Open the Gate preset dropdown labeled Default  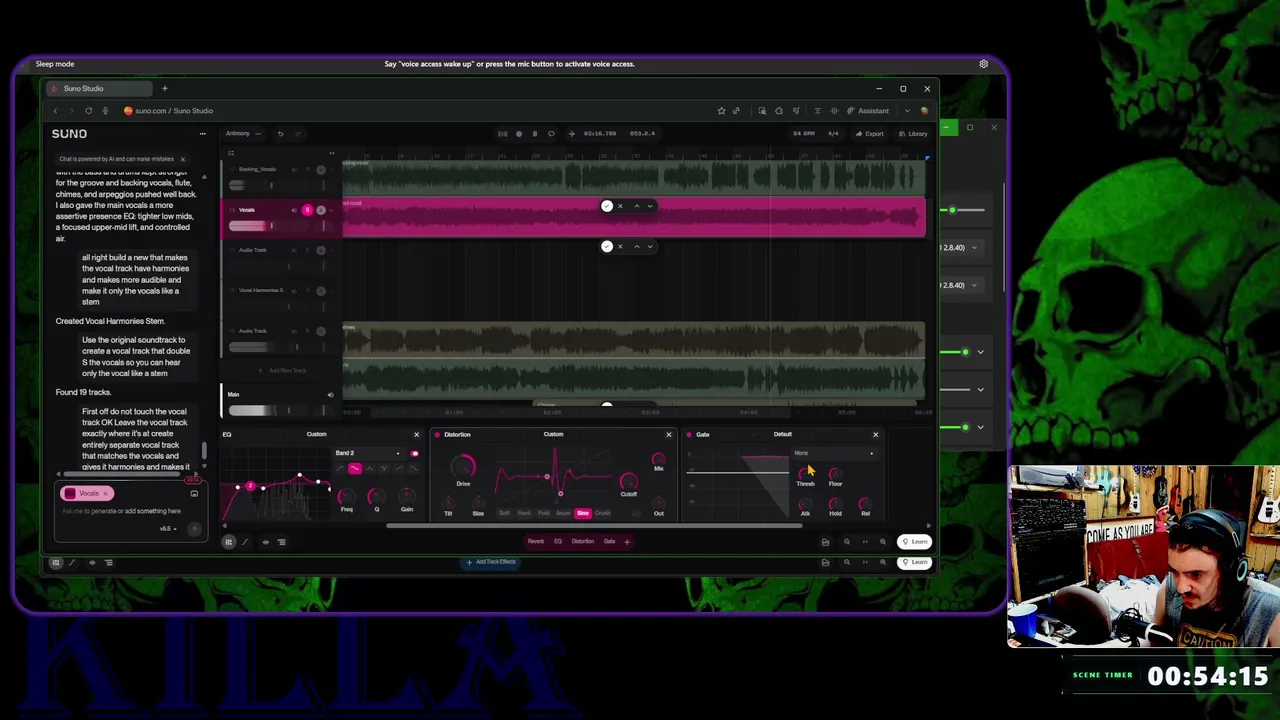pos(783,434)
